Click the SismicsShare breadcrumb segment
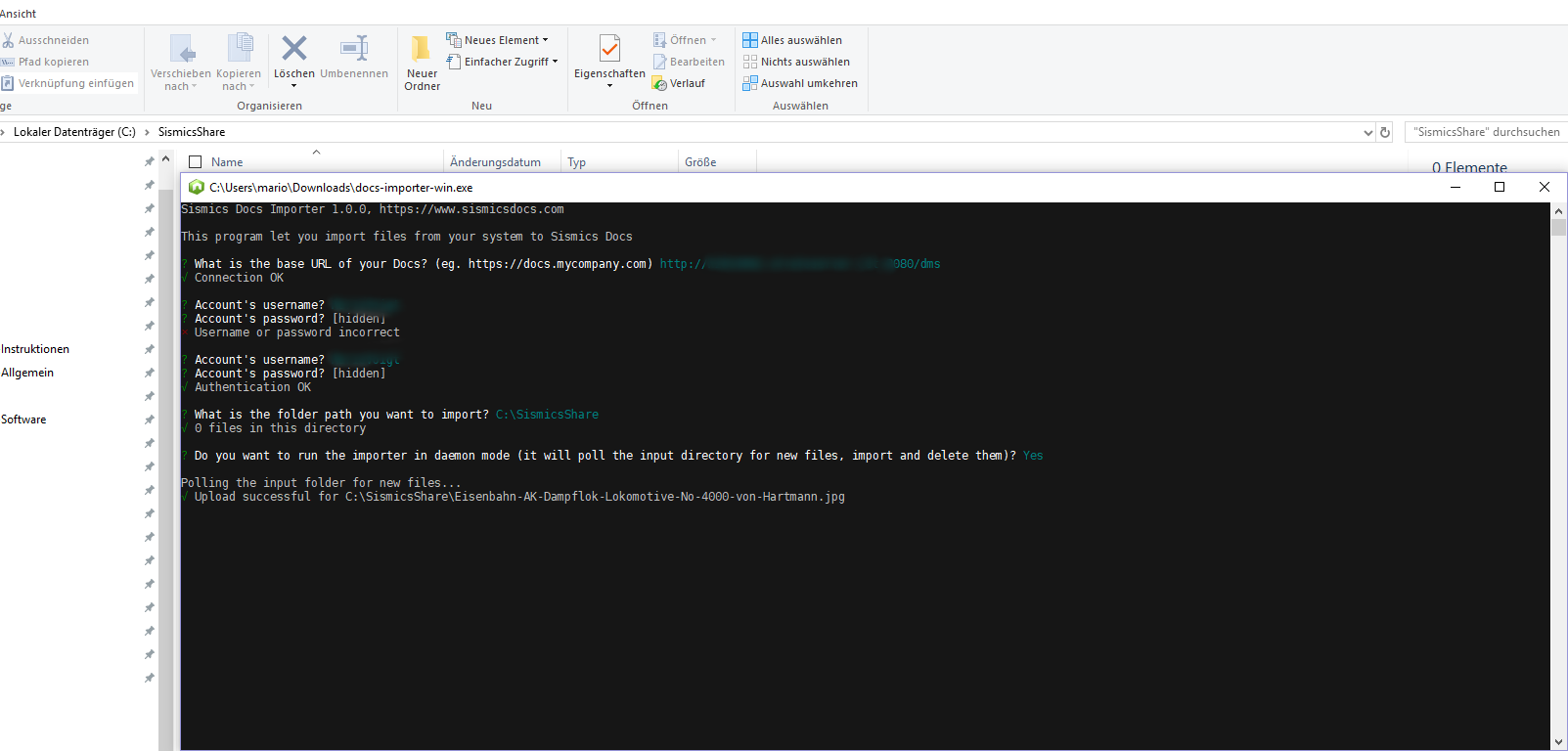 (192, 132)
